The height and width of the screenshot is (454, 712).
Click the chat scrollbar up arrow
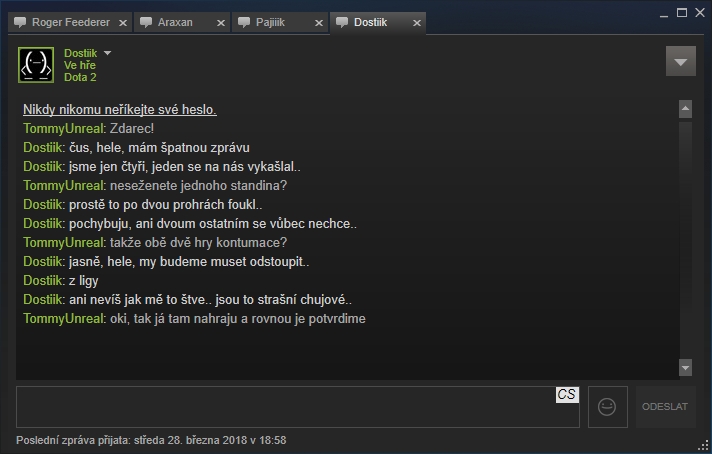click(x=686, y=109)
